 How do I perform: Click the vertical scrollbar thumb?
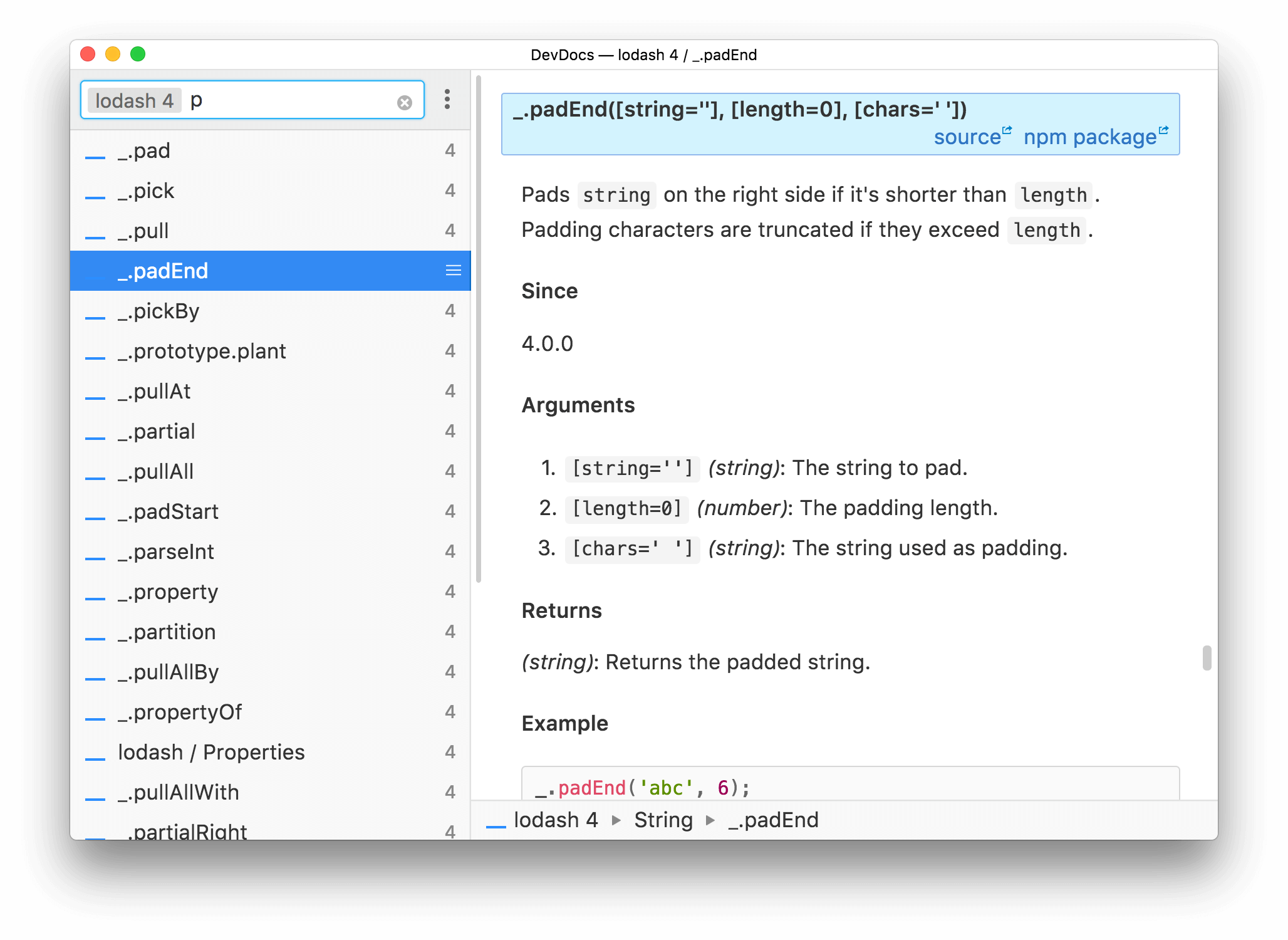click(x=1206, y=654)
